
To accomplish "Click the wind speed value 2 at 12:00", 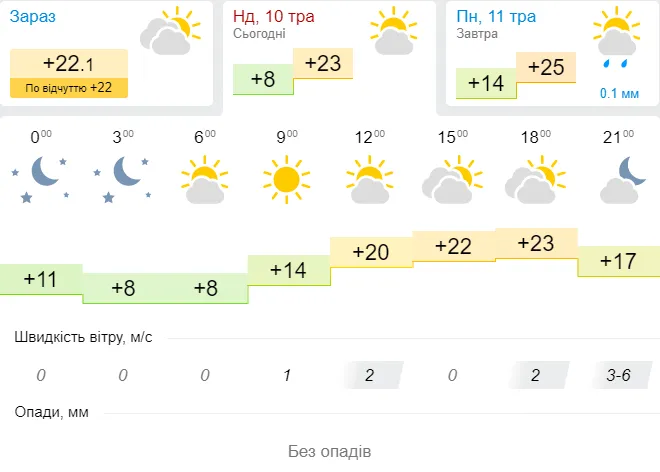I will [x=370, y=375].
